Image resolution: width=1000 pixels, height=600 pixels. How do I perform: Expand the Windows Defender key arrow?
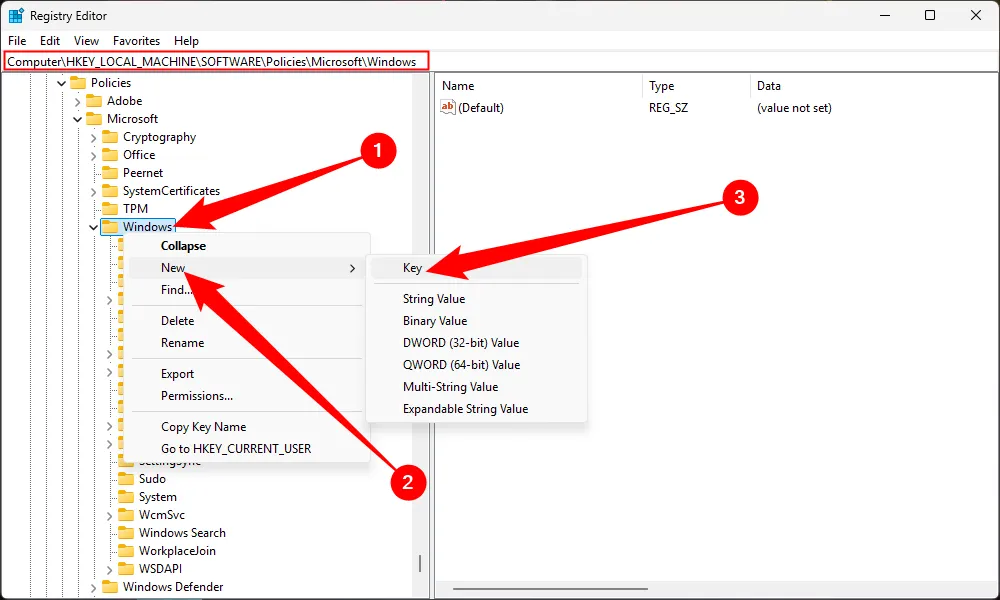tap(94, 587)
